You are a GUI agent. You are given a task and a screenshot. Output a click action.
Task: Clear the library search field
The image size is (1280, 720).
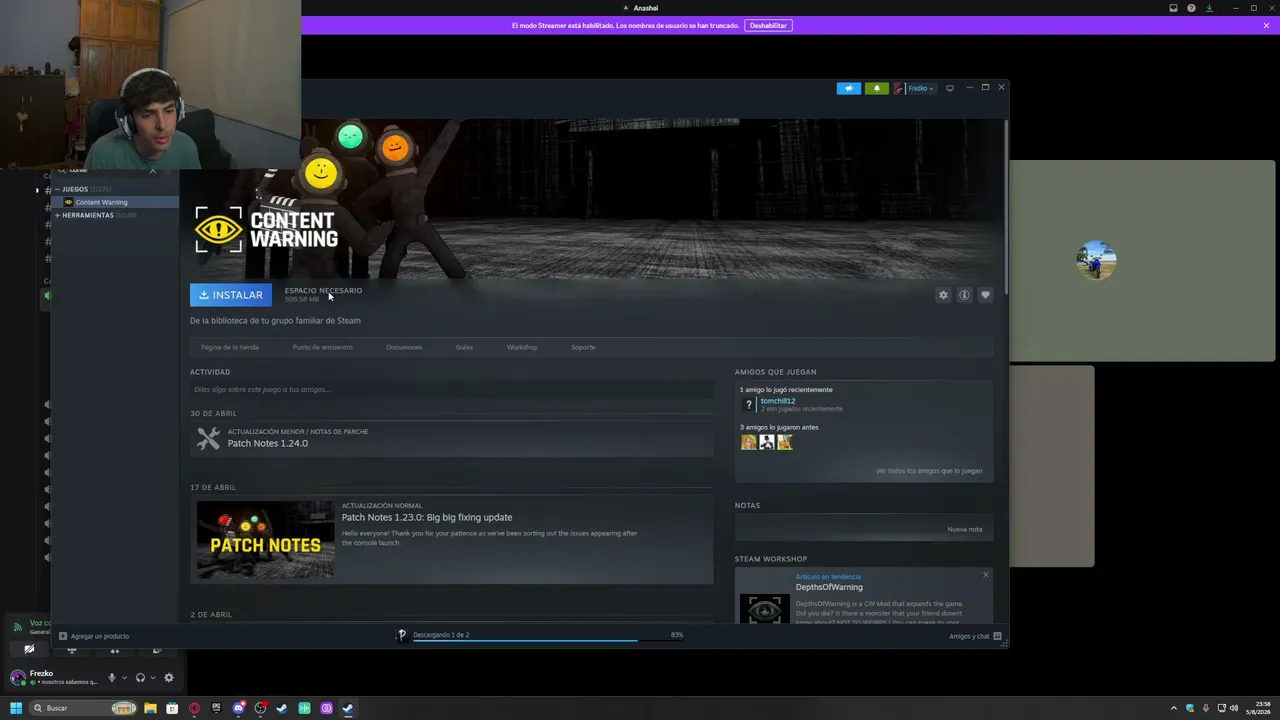152,171
